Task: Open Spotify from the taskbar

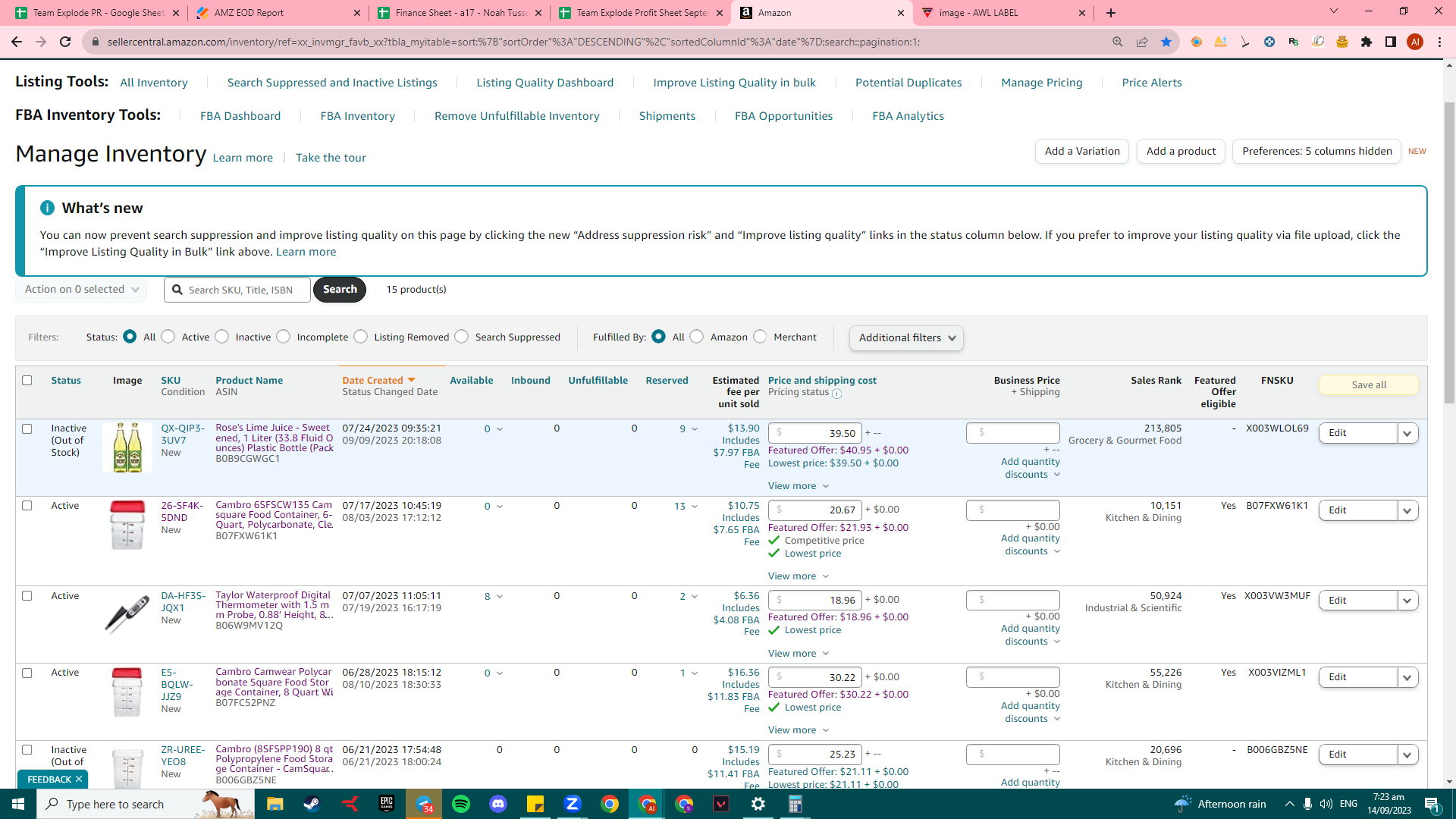Action: click(x=461, y=804)
